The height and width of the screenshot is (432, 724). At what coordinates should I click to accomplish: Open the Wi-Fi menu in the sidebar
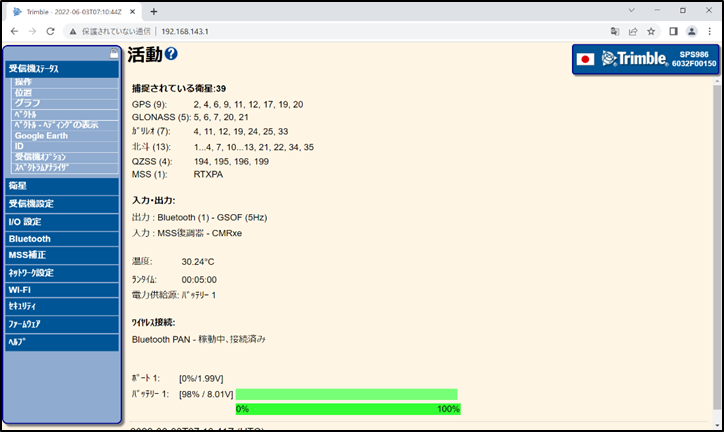pyautogui.click(x=62, y=290)
